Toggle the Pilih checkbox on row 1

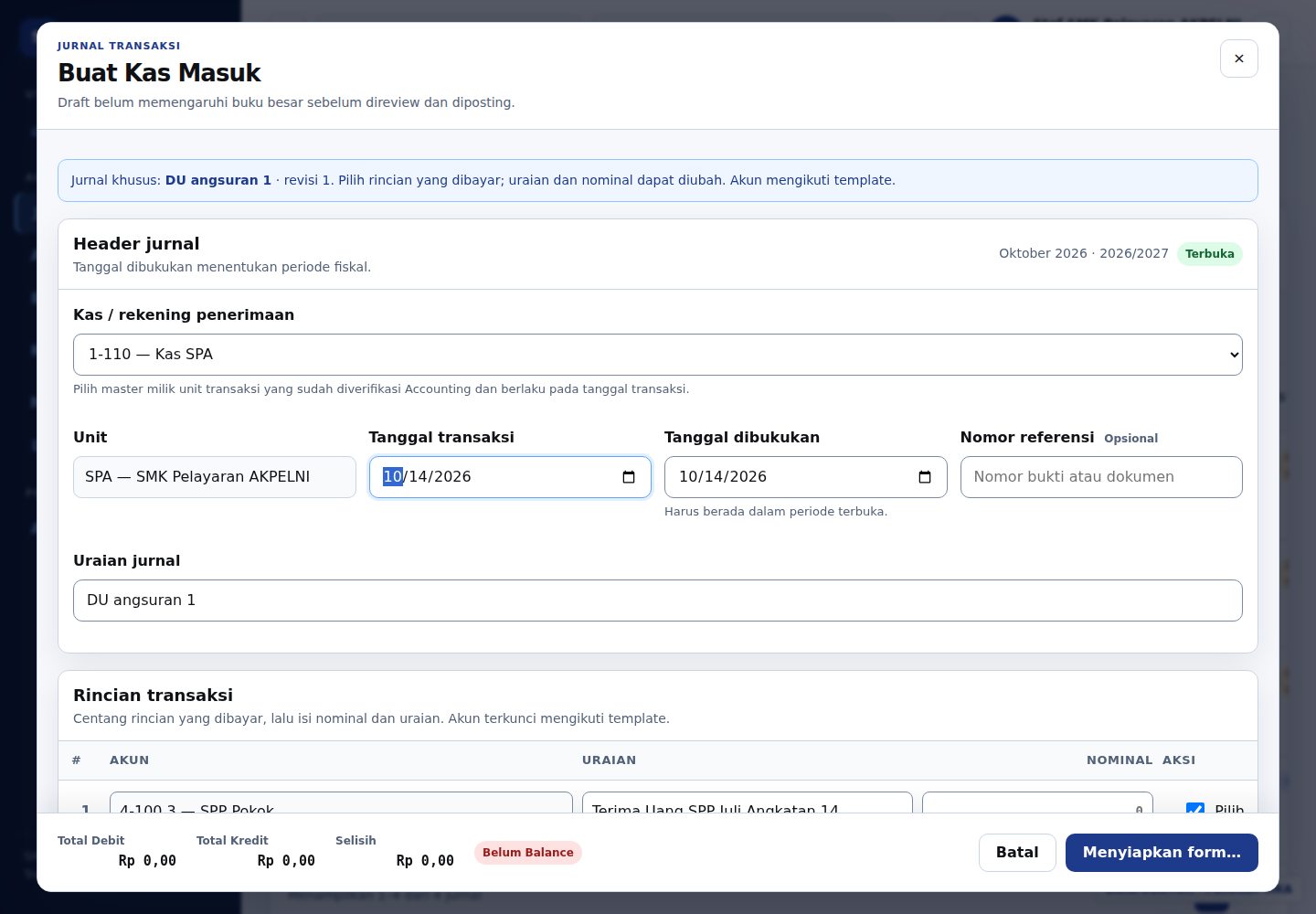[1194, 808]
